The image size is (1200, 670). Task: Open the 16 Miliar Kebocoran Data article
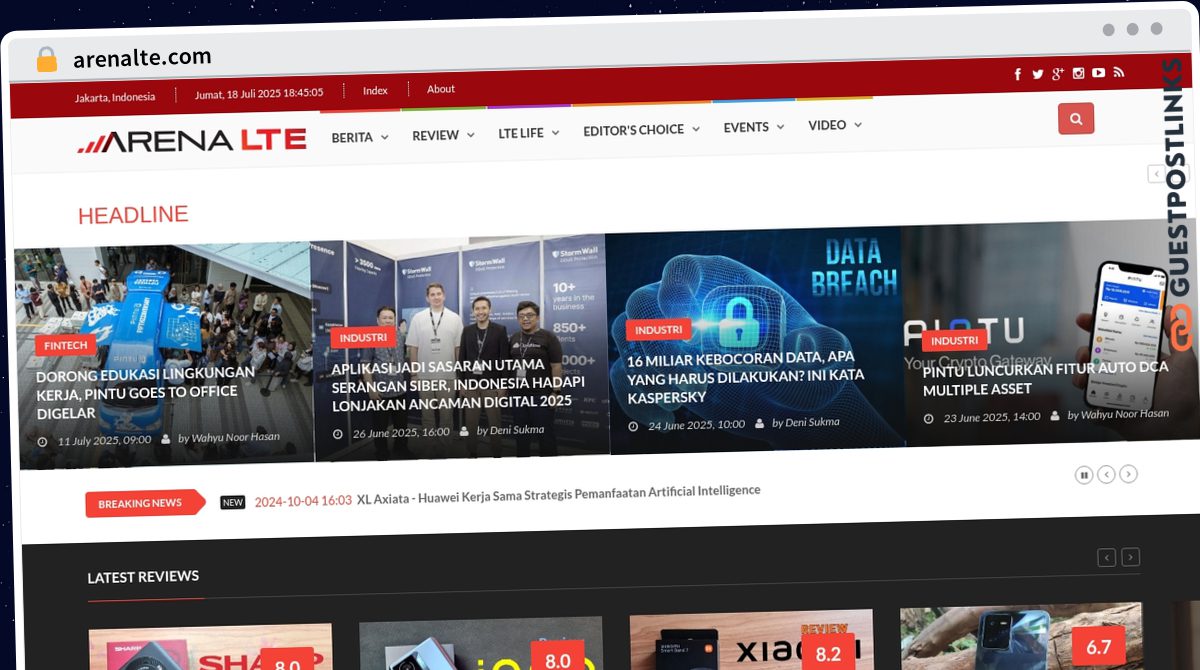[x=745, y=377]
